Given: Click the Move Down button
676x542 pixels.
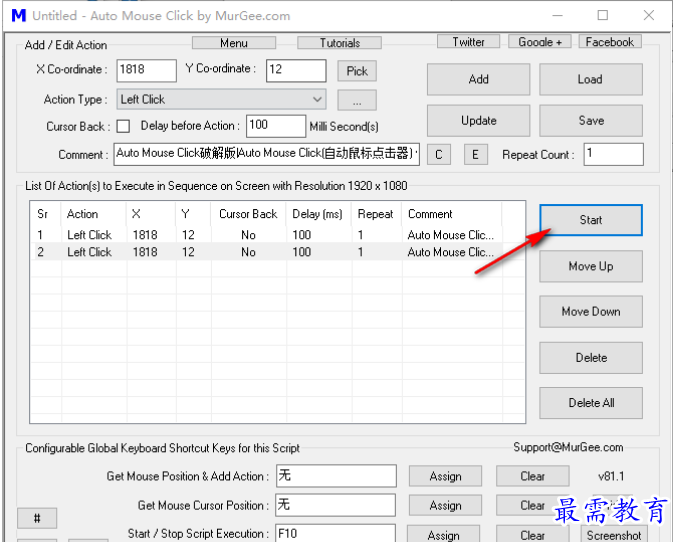Looking at the screenshot, I should (x=591, y=312).
